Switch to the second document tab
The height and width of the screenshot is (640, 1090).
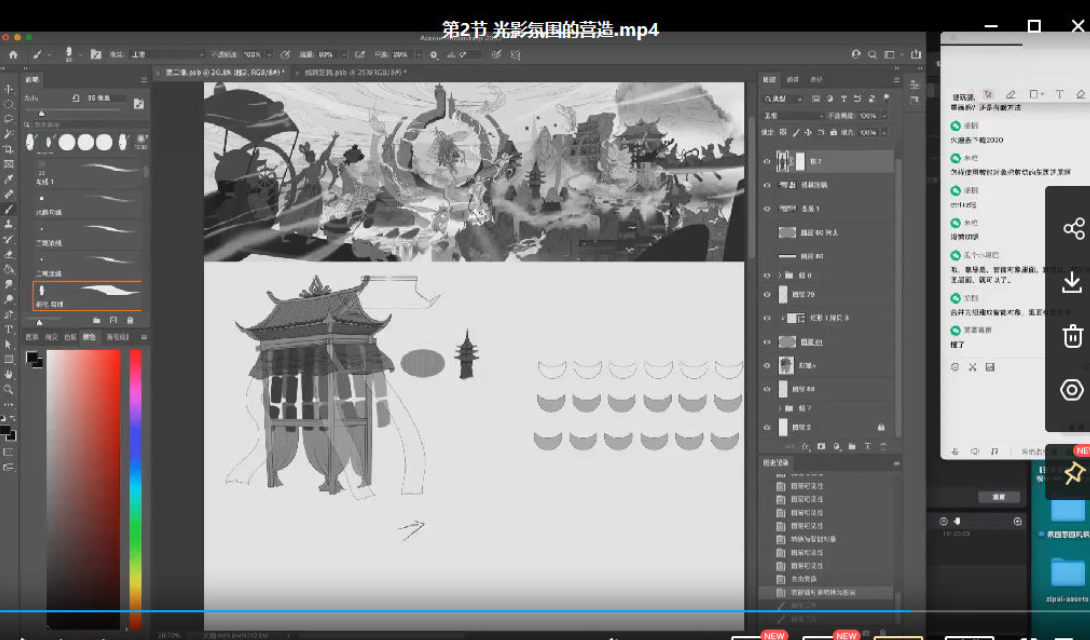click(355, 72)
